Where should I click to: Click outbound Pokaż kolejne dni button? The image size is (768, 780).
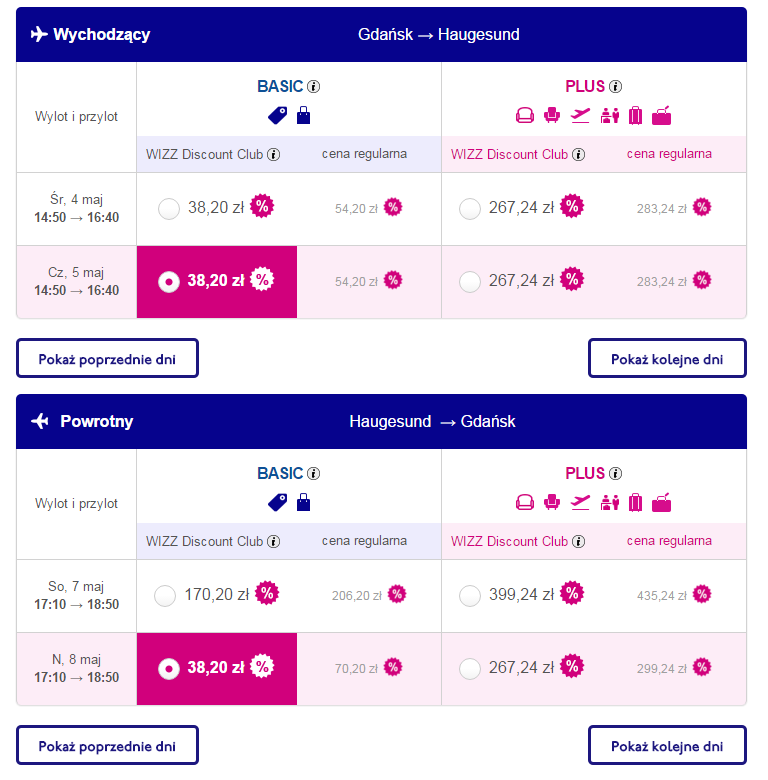pos(667,358)
